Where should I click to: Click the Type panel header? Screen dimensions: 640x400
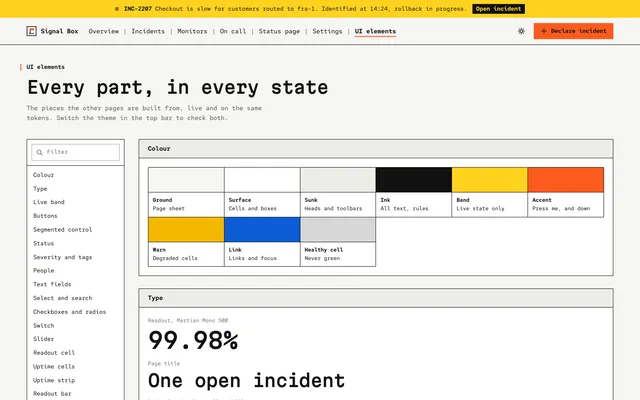[376, 298]
